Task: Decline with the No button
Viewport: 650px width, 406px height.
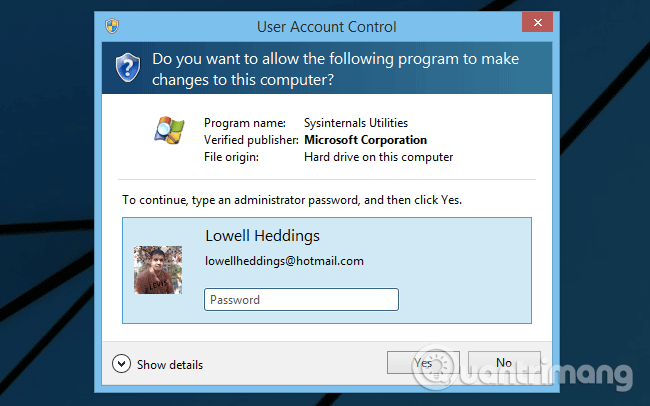Action: click(504, 362)
